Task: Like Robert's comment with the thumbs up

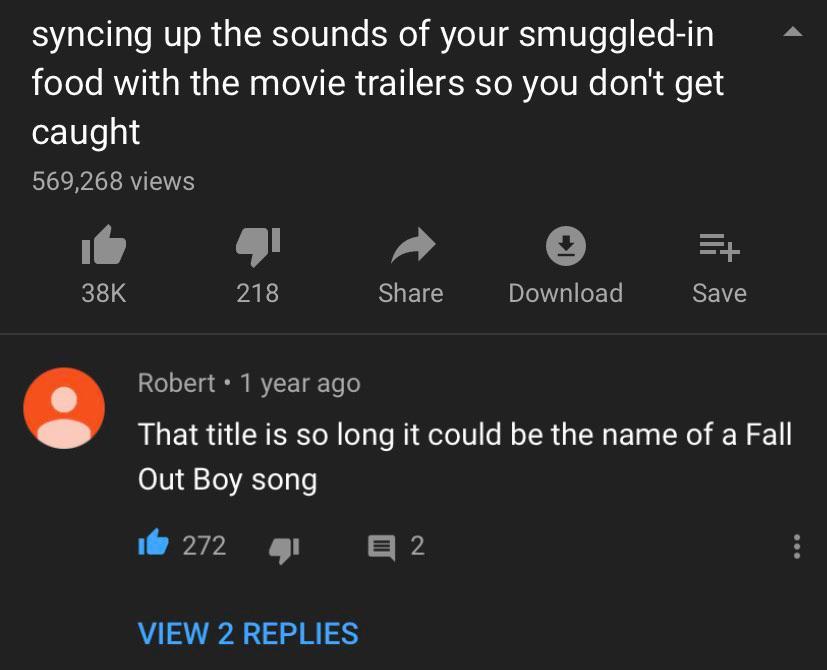Action: coord(155,545)
